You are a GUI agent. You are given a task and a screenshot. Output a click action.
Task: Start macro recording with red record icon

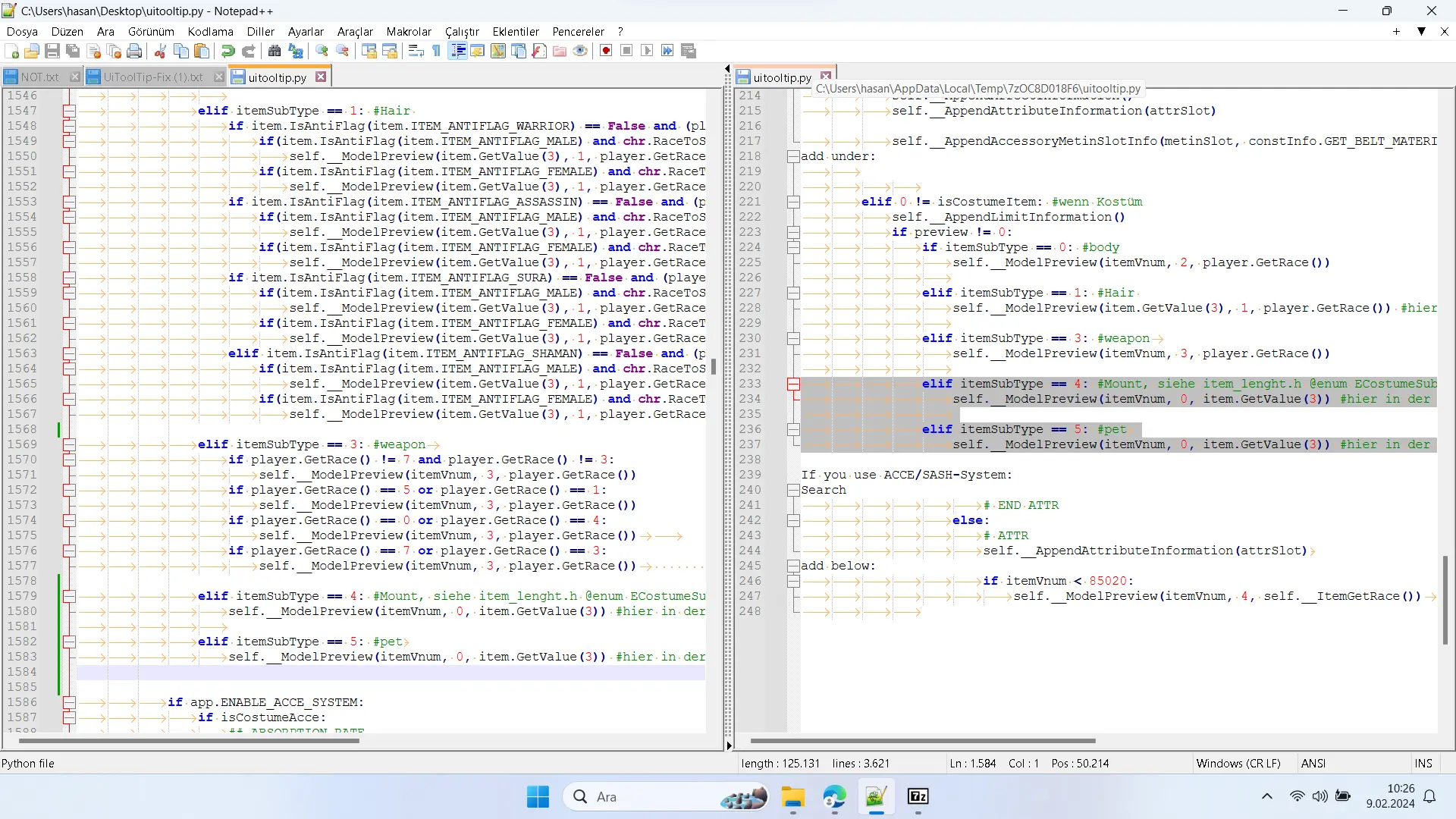click(x=606, y=51)
